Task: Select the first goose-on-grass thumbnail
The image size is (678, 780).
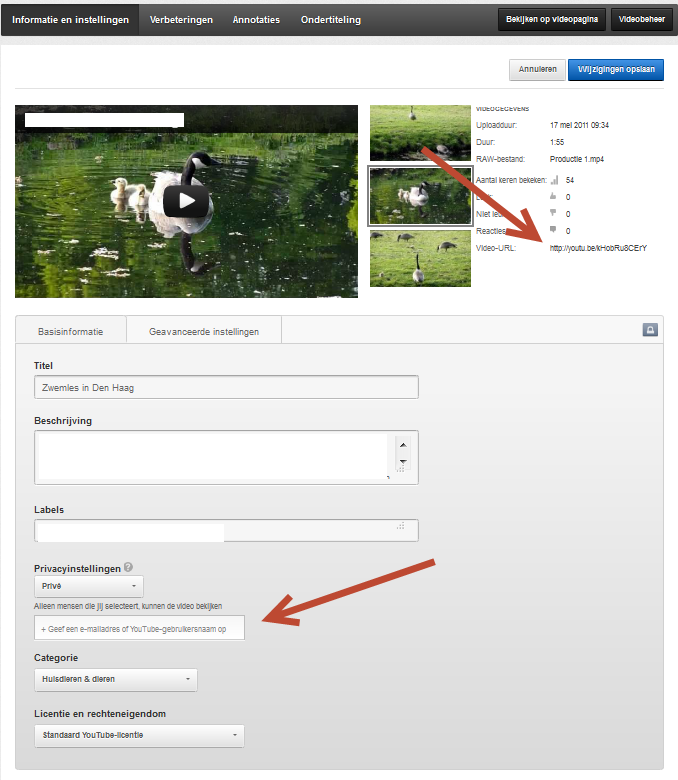Action: click(420, 133)
